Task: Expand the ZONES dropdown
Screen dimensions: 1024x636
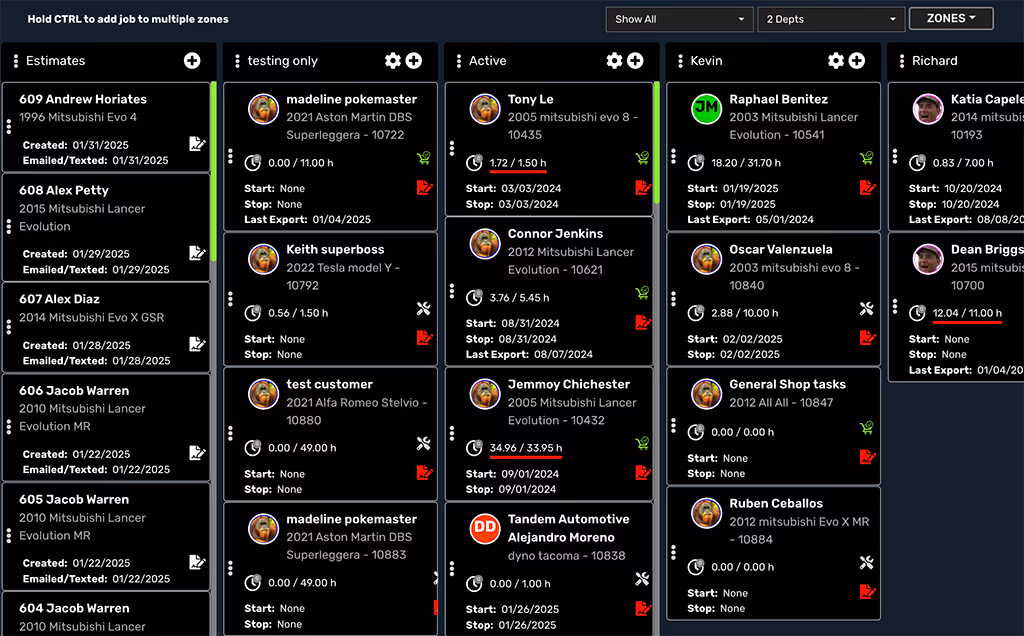Action: (950, 18)
